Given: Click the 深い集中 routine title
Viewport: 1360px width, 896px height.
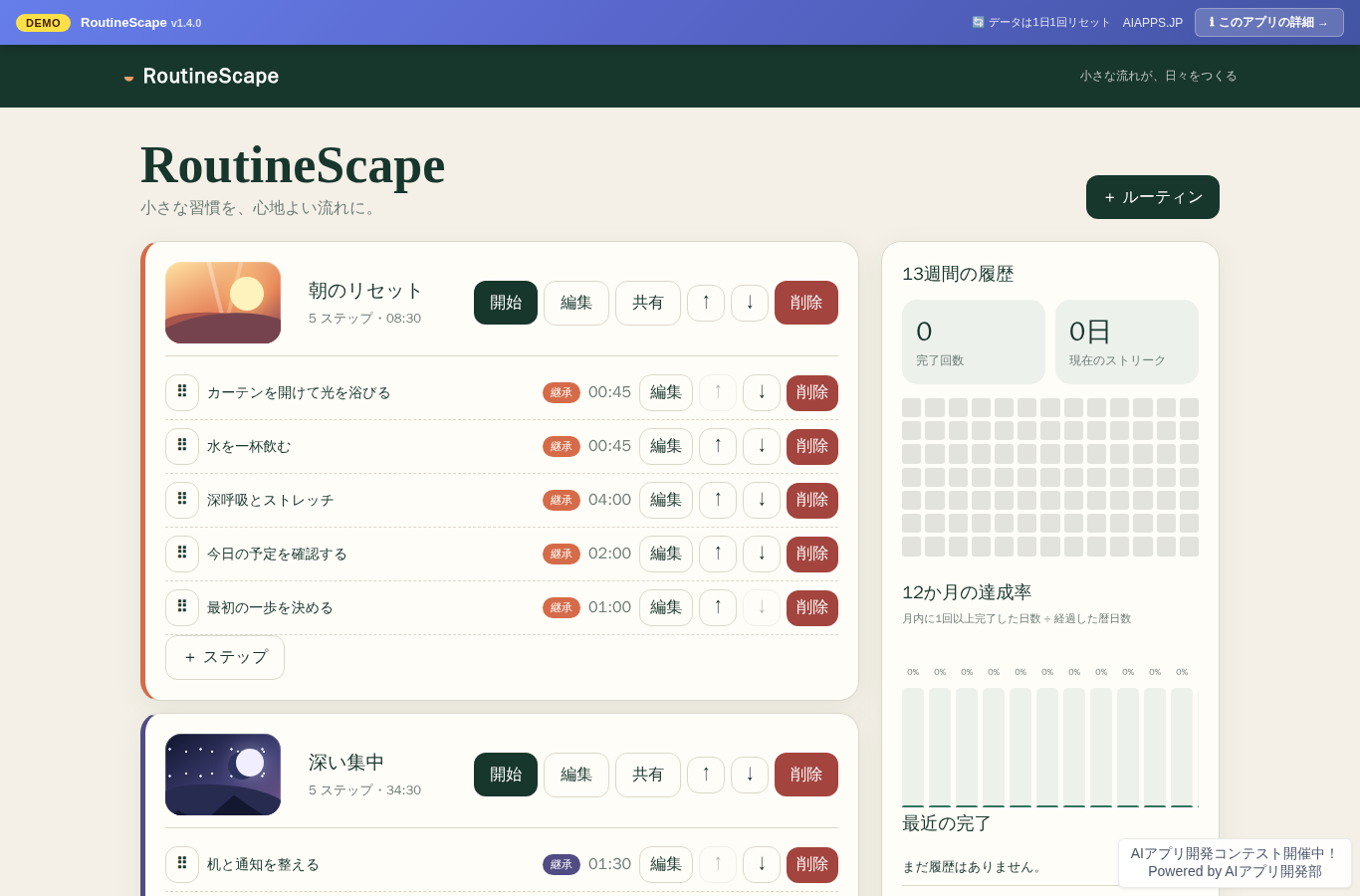Looking at the screenshot, I should [x=346, y=763].
